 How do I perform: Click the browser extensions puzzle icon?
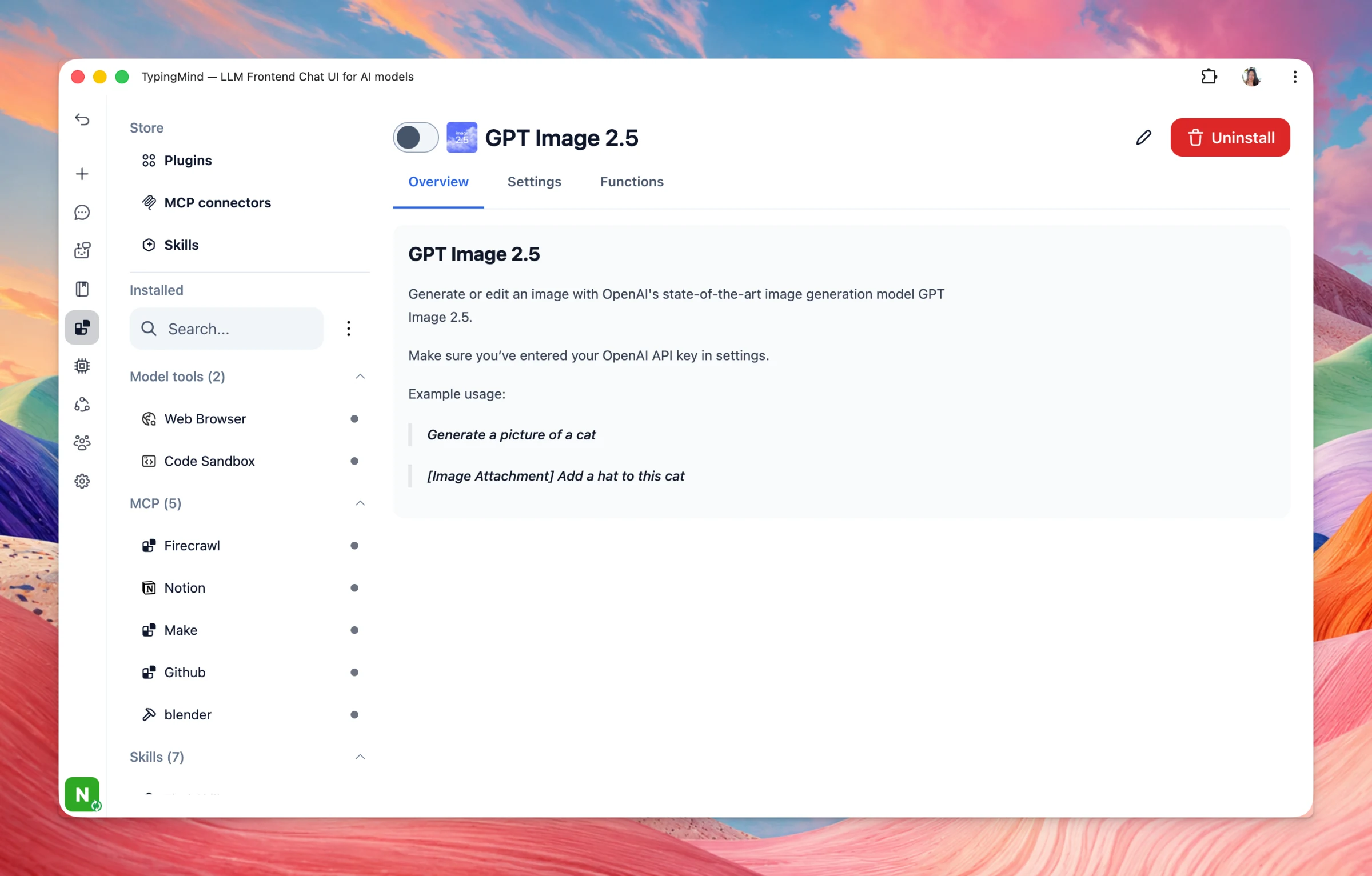click(x=1209, y=77)
